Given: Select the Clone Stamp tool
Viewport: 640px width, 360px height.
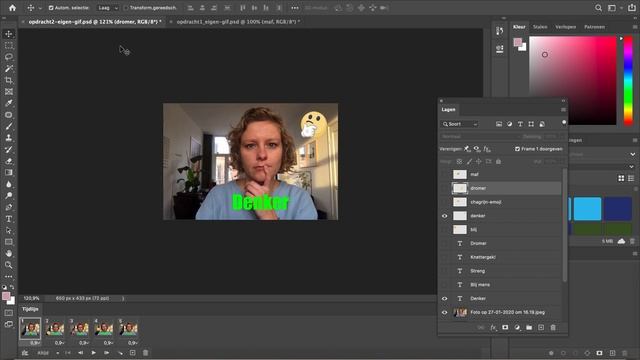Looking at the screenshot, I should click(x=9, y=138).
